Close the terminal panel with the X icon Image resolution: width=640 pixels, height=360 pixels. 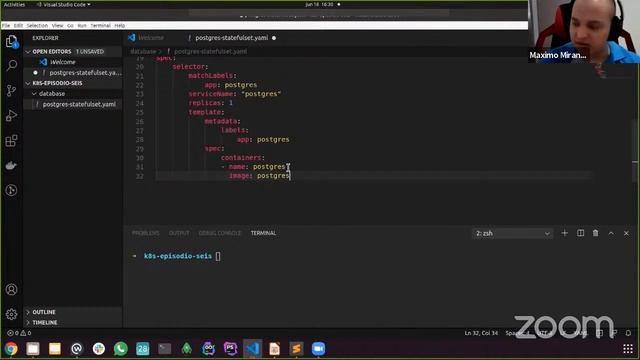pyautogui.click(x=626, y=233)
